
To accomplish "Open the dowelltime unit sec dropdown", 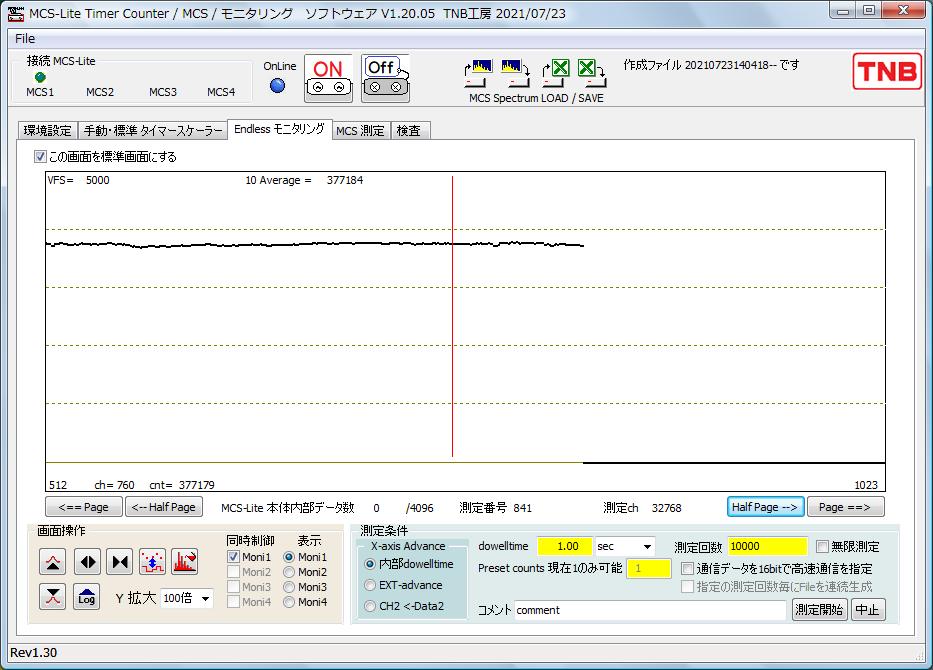I will tap(647, 546).
